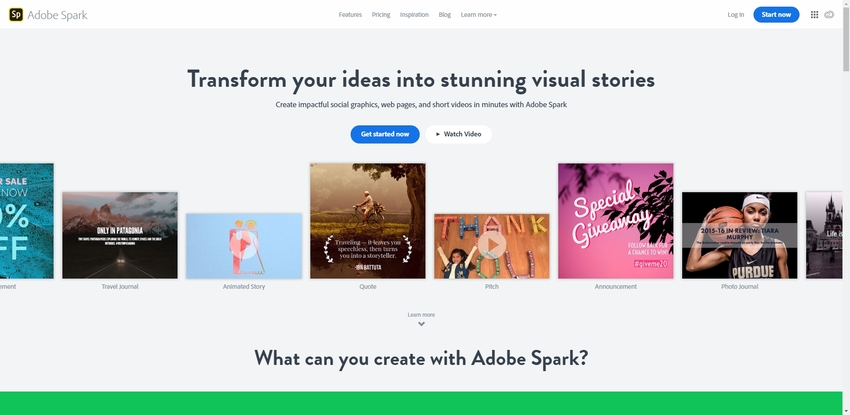This screenshot has height=415, width=850.
Task: Open the Only in Patagonia travel journal thumbnail
Action: click(120, 235)
